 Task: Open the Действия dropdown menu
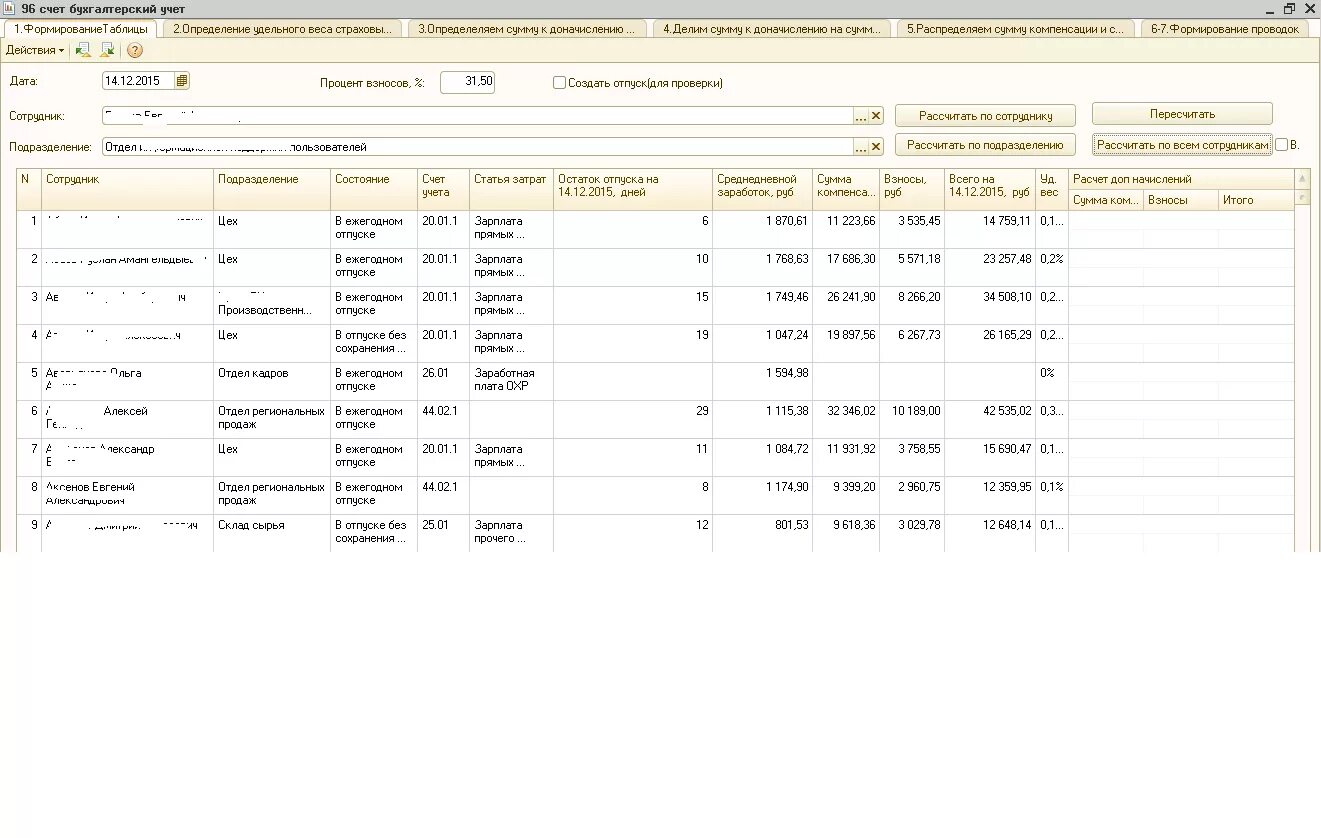pos(34,50)
